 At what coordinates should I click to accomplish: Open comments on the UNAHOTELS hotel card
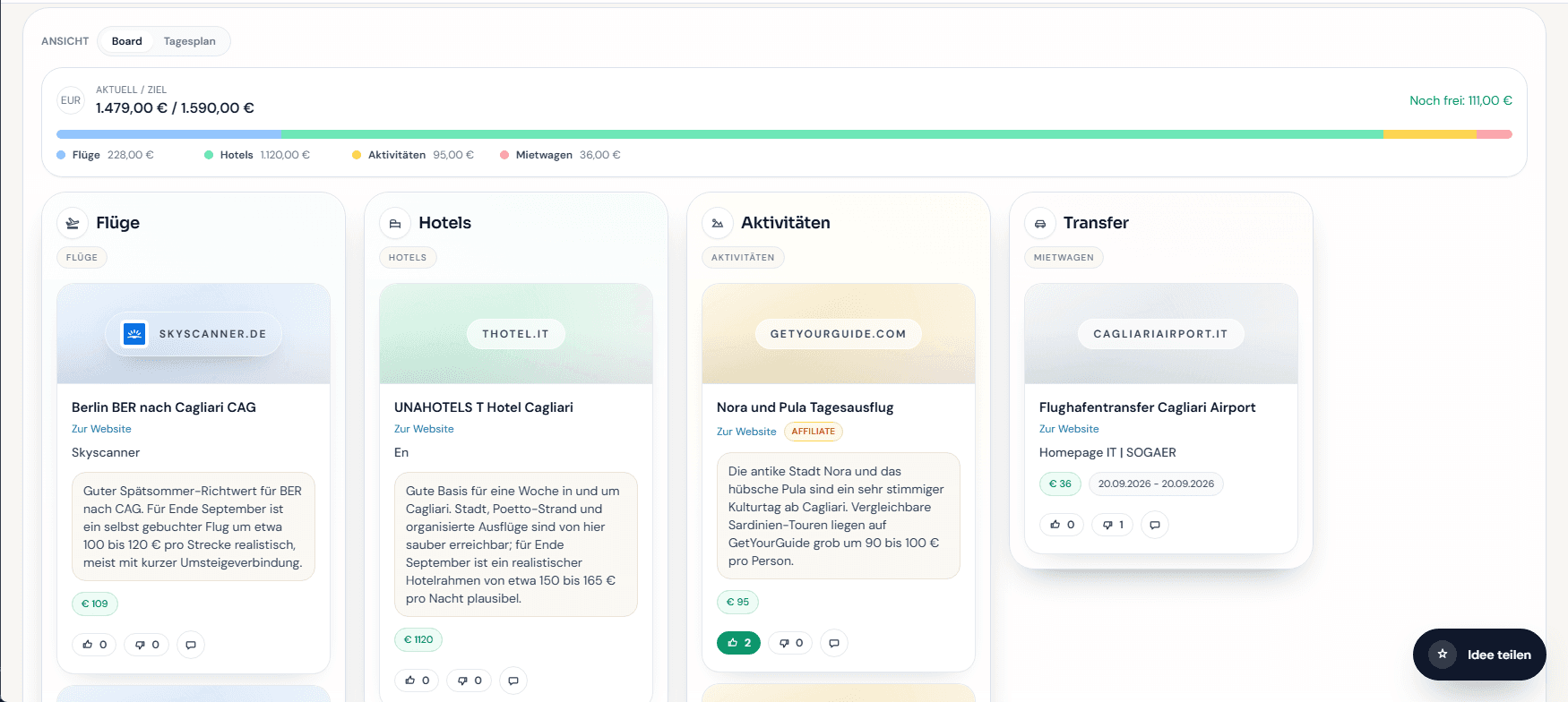[513, 681]
